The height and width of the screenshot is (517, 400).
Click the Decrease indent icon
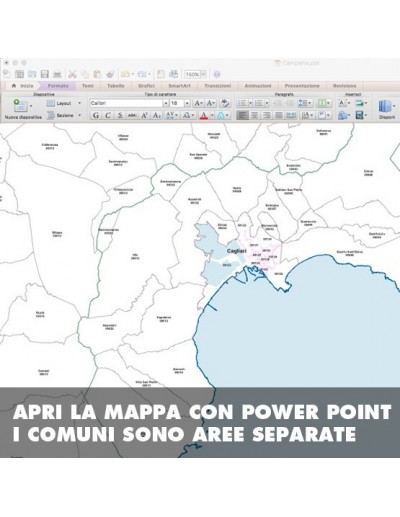[x=277, y=103]
